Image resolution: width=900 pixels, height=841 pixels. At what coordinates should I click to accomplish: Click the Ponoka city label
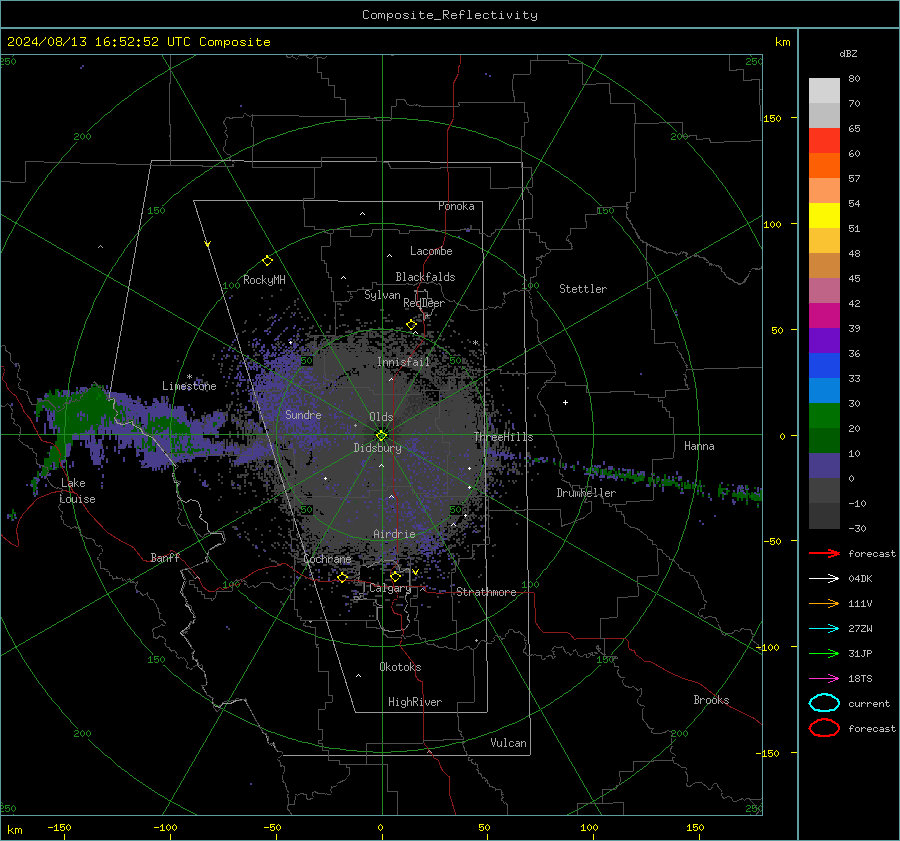(456, 206)
